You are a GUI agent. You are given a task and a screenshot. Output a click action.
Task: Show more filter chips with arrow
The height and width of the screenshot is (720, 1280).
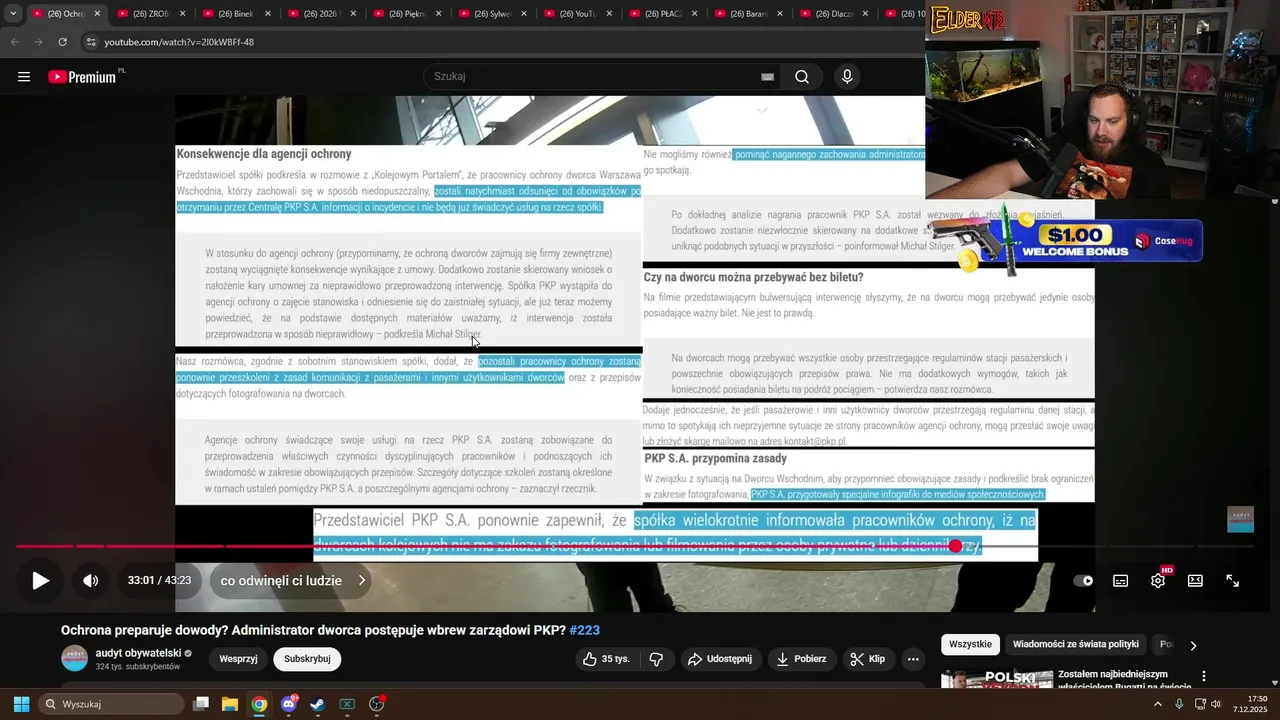pyautogui.click(x=1193, y=645)
